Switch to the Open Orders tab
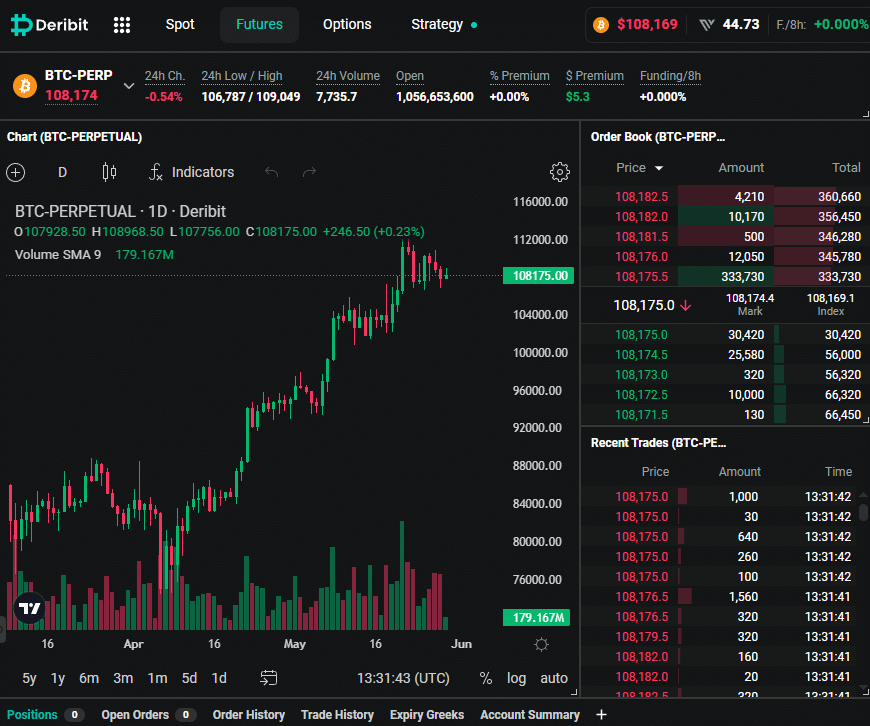The width and height of the screenshot is (870, 726). pos(148,714)
